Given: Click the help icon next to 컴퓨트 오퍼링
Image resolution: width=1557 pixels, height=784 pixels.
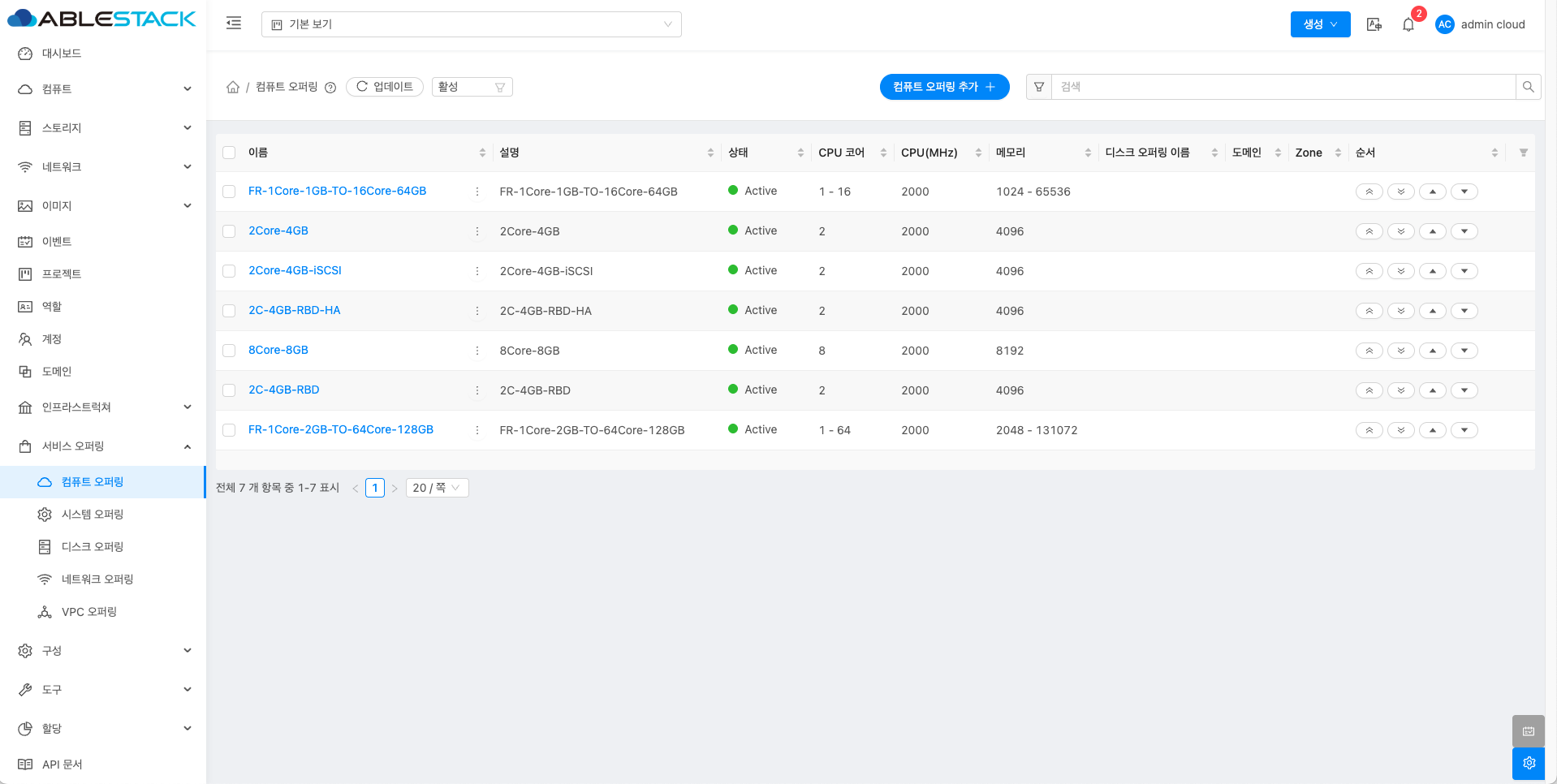Looking at the screenshot, I should 330,88.
